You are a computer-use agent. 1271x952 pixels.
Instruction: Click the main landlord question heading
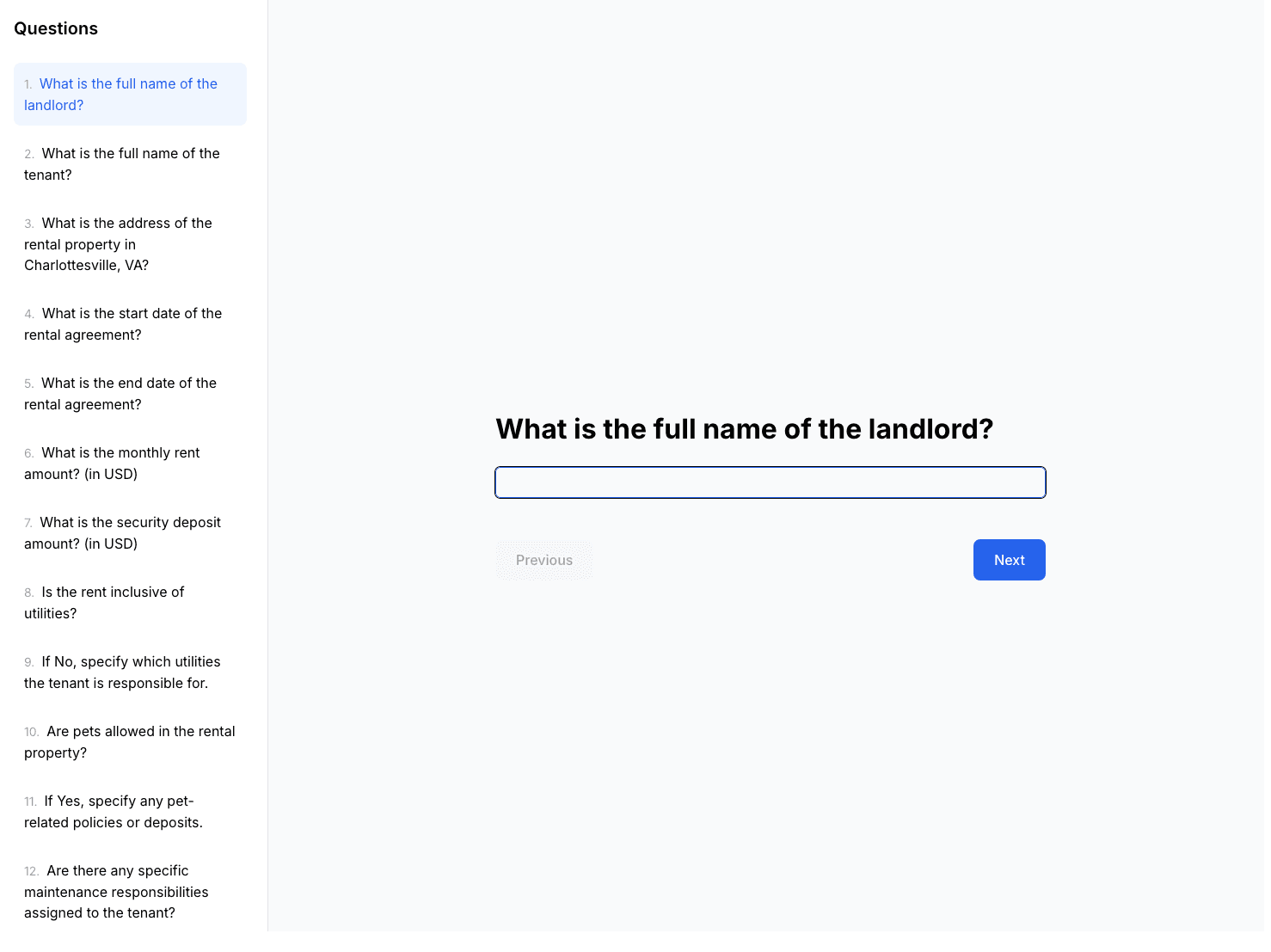click(745, 428)
